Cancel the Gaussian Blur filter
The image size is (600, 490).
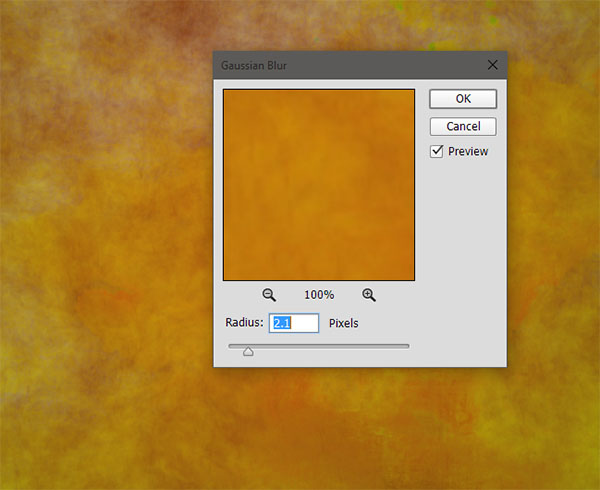click(463, 127)
